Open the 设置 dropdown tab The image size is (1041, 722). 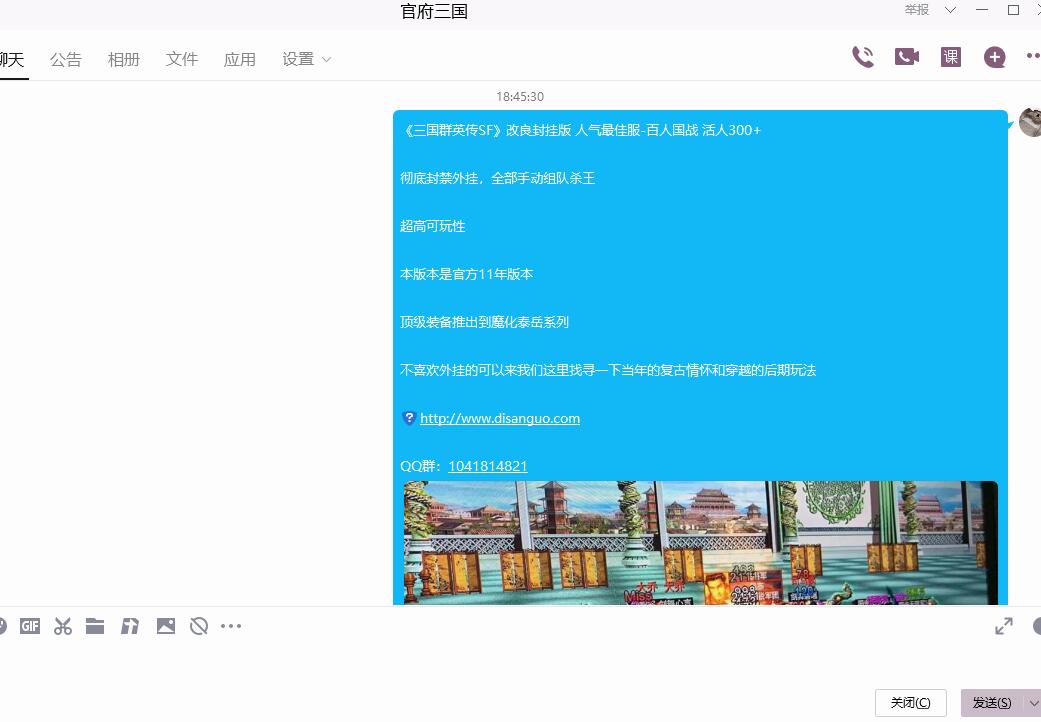[x=306, y=60]
